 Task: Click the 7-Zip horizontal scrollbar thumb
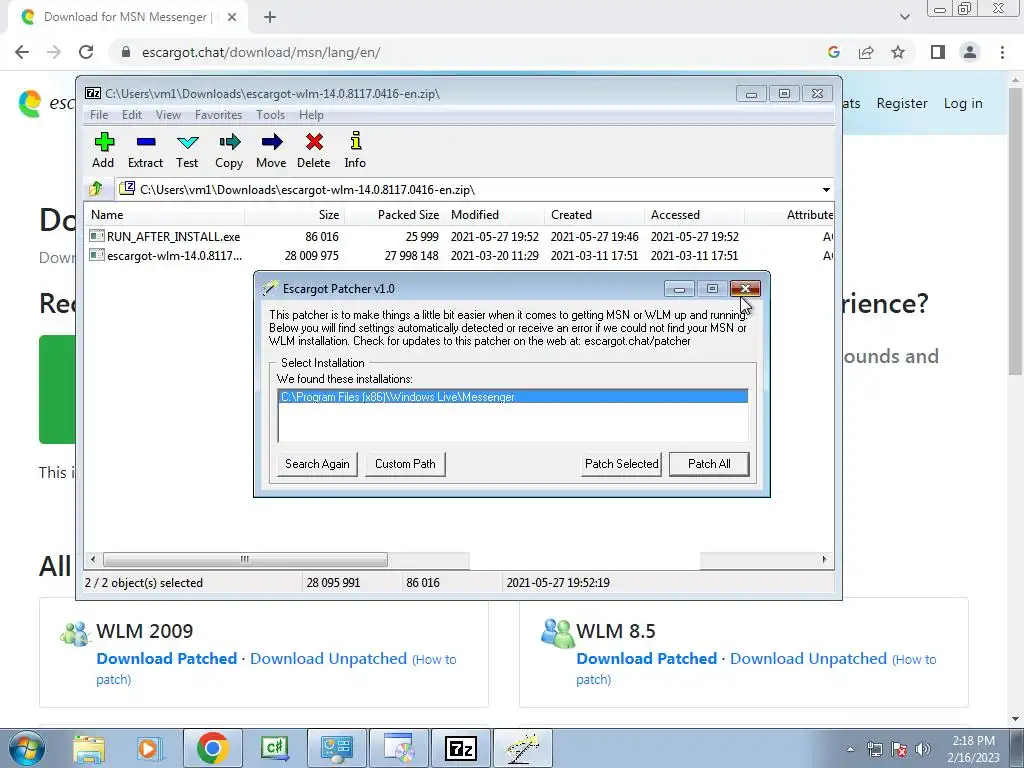pyautogui.click(x=245, y=560)
